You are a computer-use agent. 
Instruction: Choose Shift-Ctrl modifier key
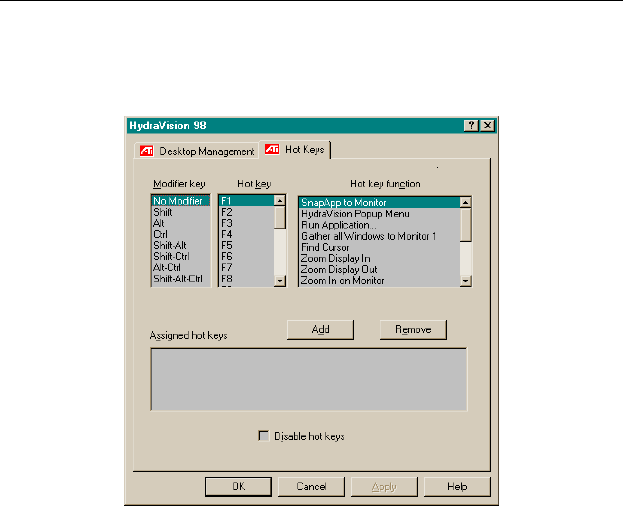pos(181,256)
